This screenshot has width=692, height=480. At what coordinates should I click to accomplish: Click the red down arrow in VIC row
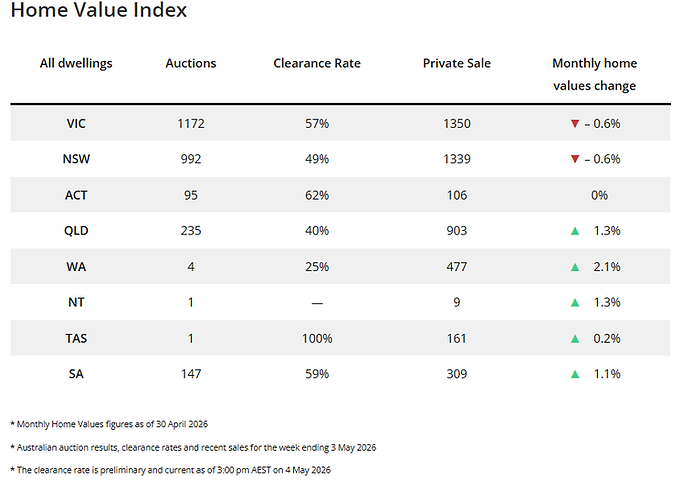[x=575, y=124]
